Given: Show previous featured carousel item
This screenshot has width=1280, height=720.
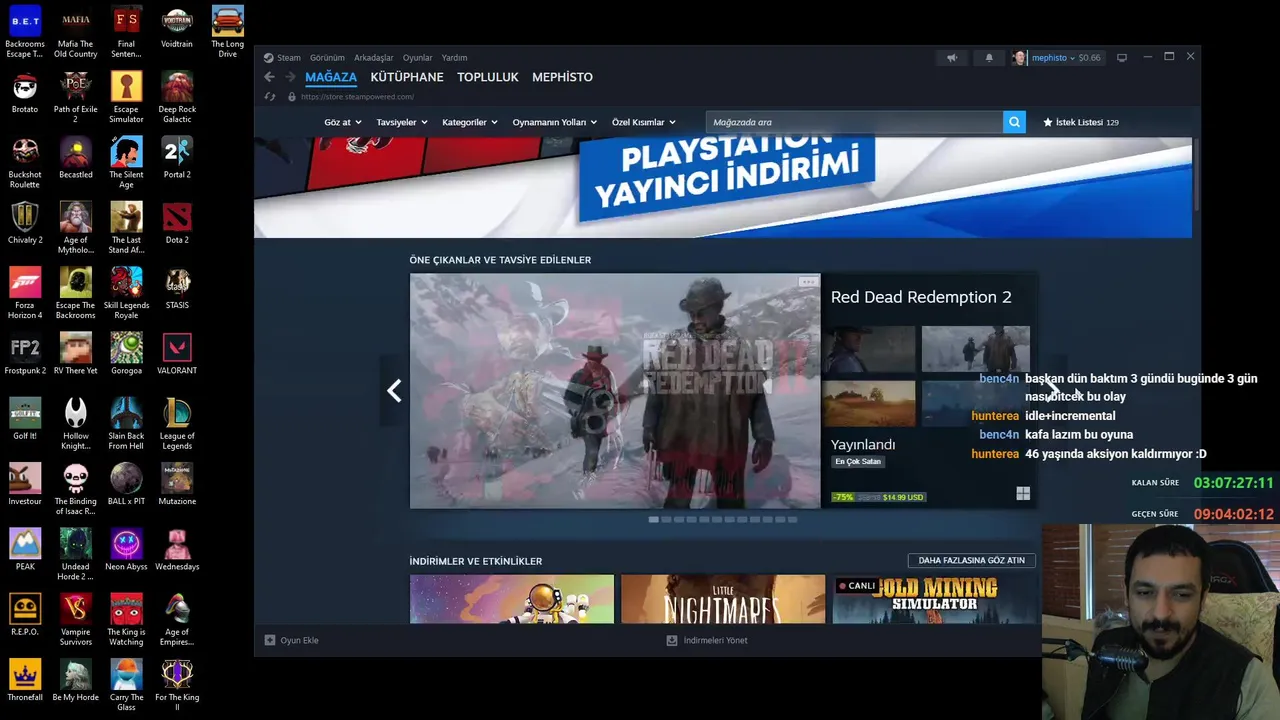Looking at the screenshot, I should [x=394, y=391].
